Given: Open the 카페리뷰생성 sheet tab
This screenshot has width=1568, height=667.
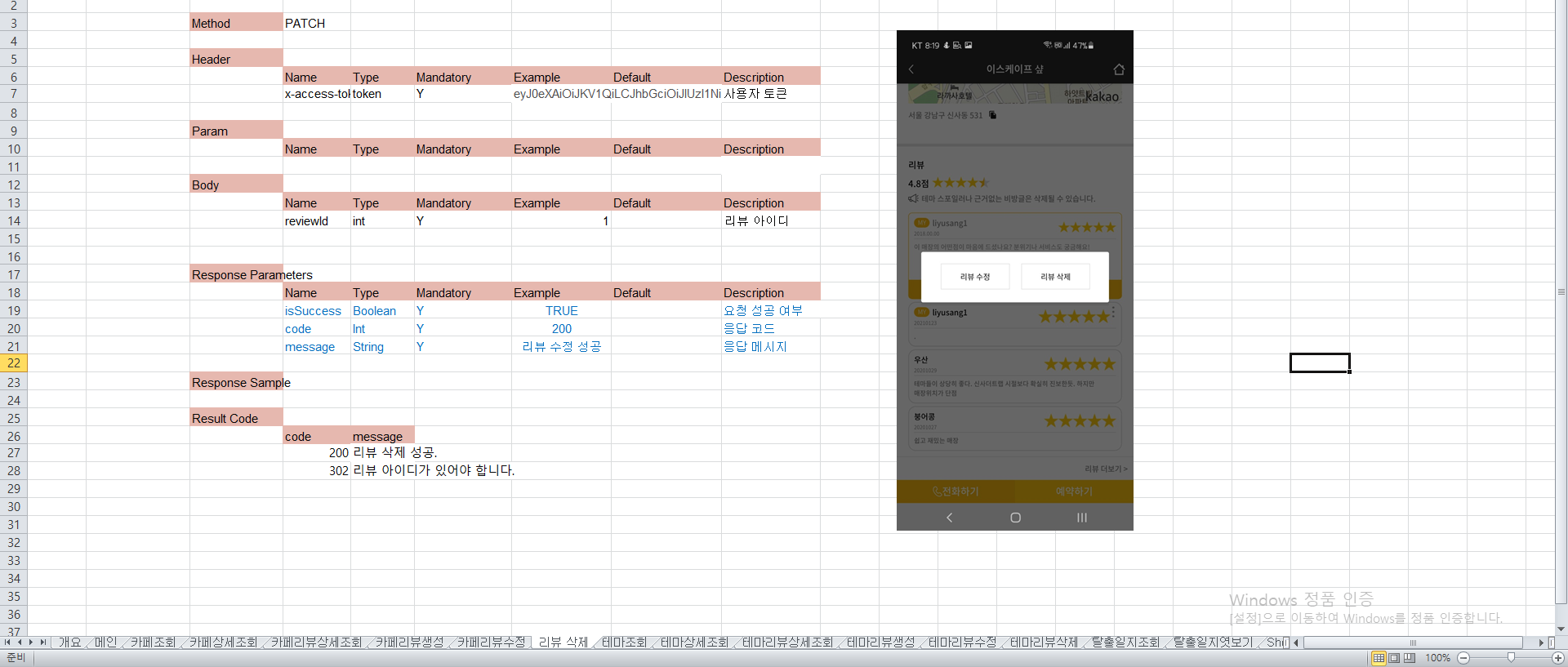Looking at the screenshot, I should point(409,643).
